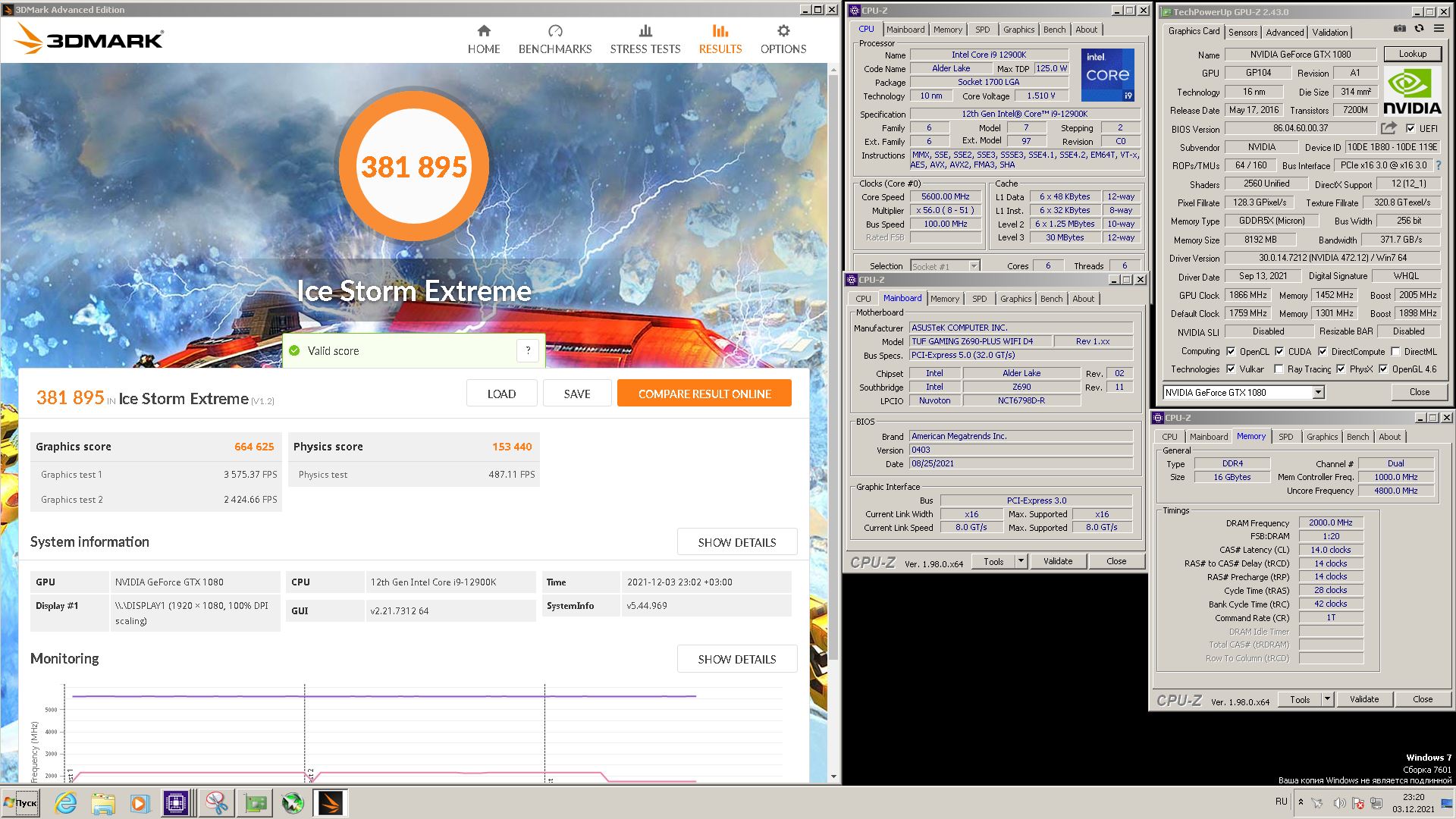The image size is (1456, 819).
Task: Click the green arrow sphere taskbar icon
Action: (293, 802)
